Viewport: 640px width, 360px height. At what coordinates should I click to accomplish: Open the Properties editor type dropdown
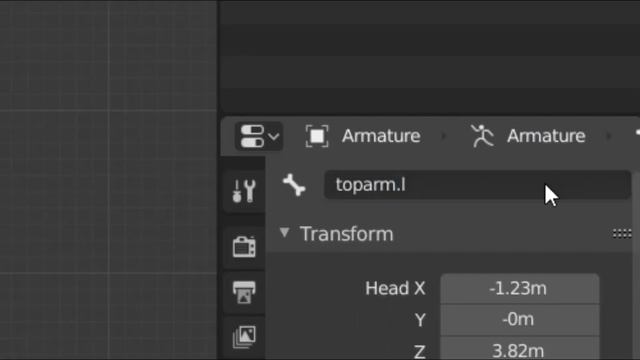coord(259,136)
